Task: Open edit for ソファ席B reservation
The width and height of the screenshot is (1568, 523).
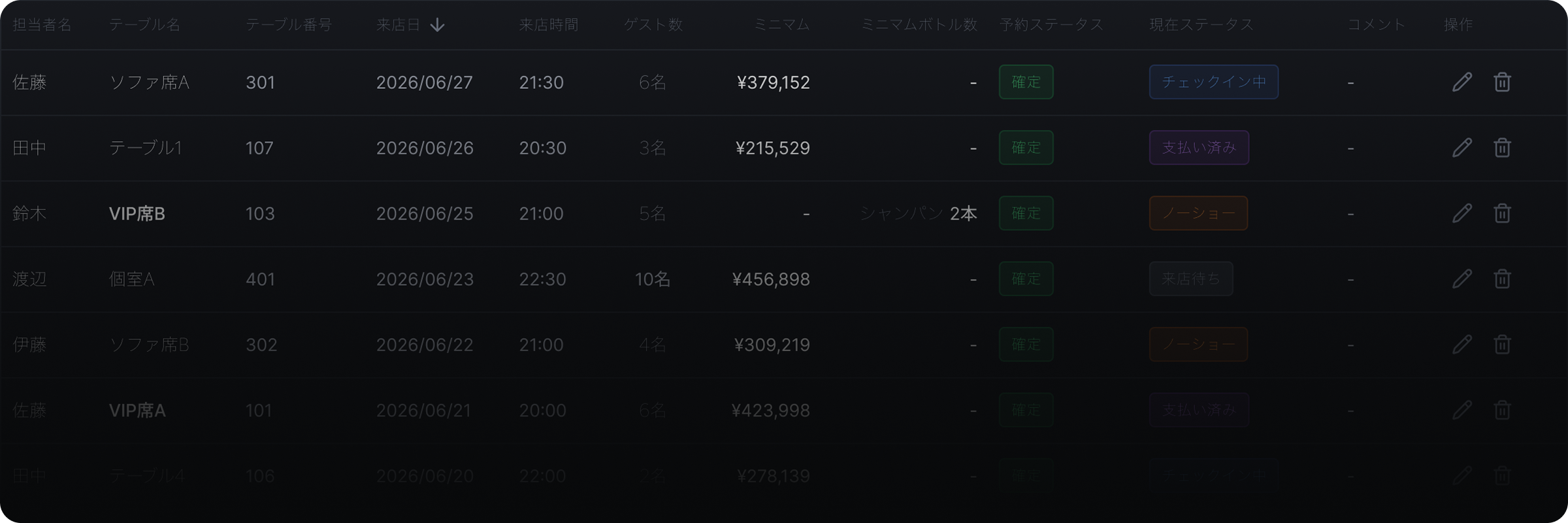Action: [x=1462, y=345]
